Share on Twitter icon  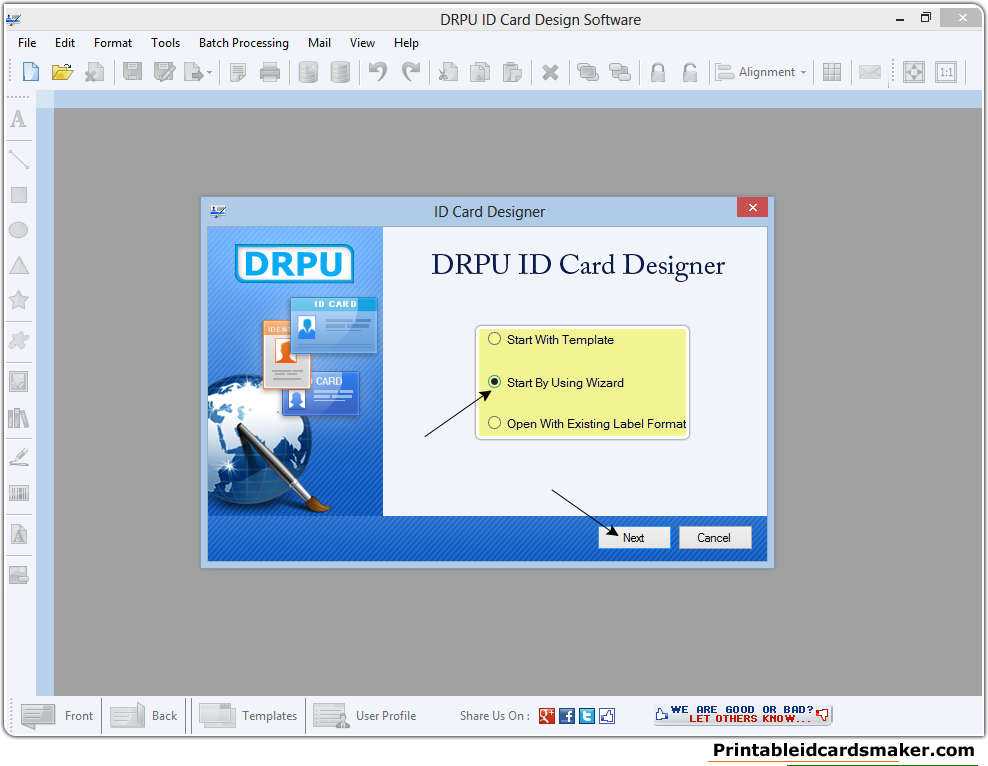coord(587,716)
